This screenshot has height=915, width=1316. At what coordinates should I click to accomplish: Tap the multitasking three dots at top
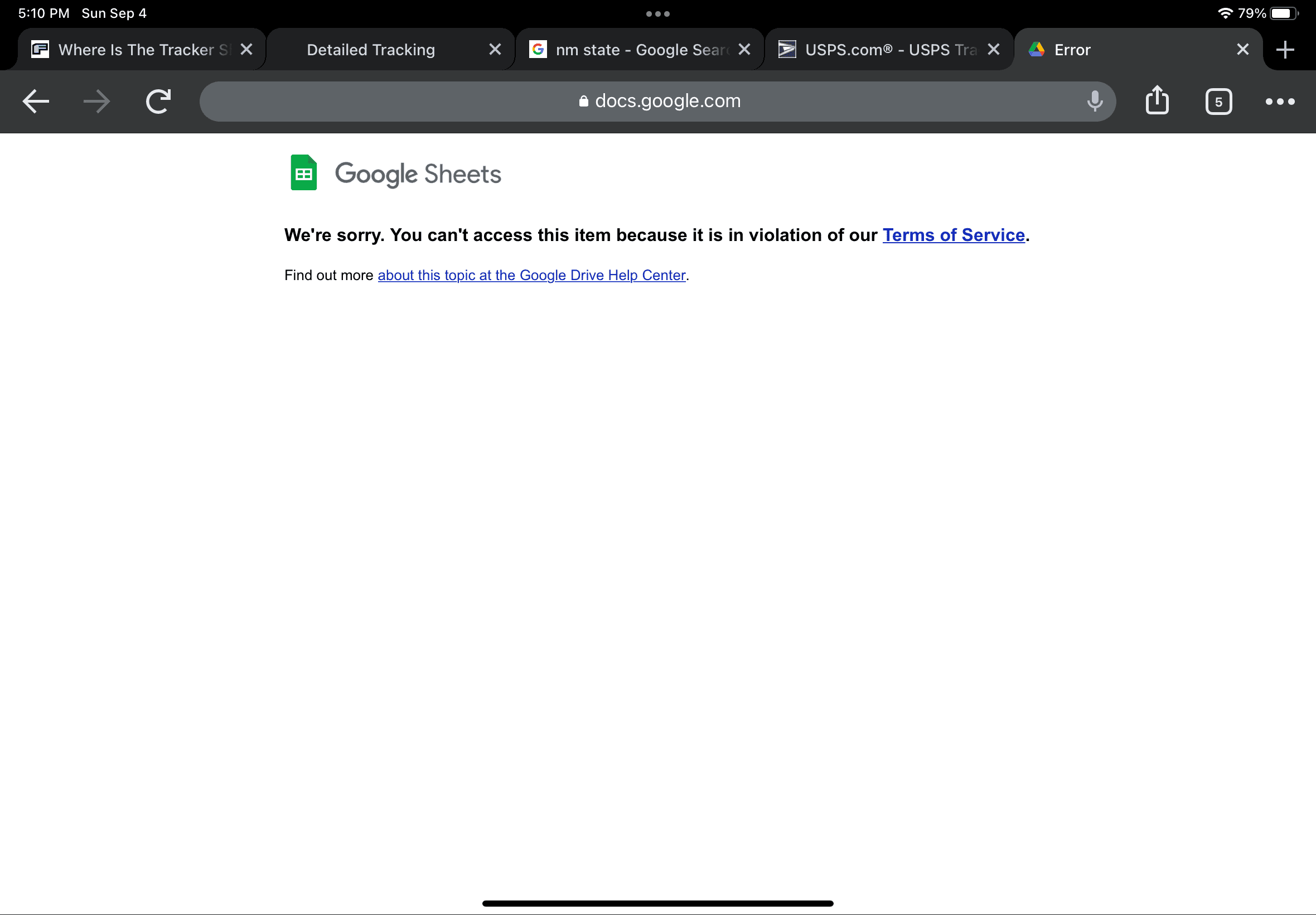(x=657, y=14)
